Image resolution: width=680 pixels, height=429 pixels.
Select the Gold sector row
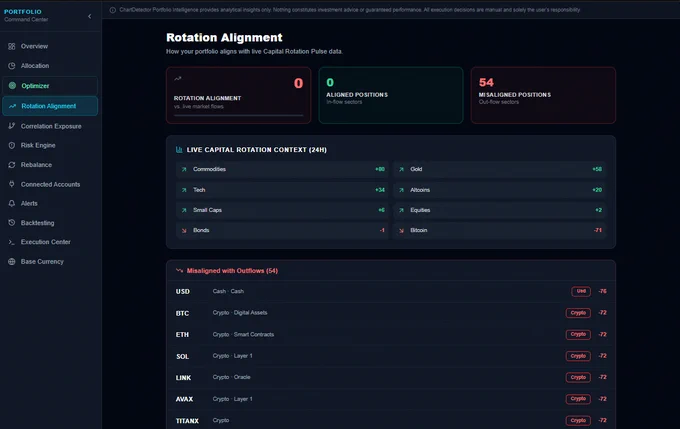point(500,169)
